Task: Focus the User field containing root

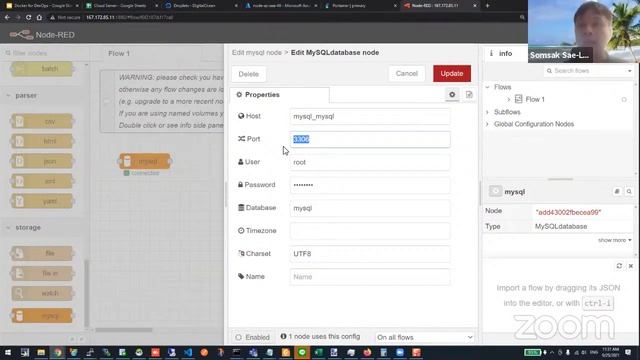Action: coord(370,162)
